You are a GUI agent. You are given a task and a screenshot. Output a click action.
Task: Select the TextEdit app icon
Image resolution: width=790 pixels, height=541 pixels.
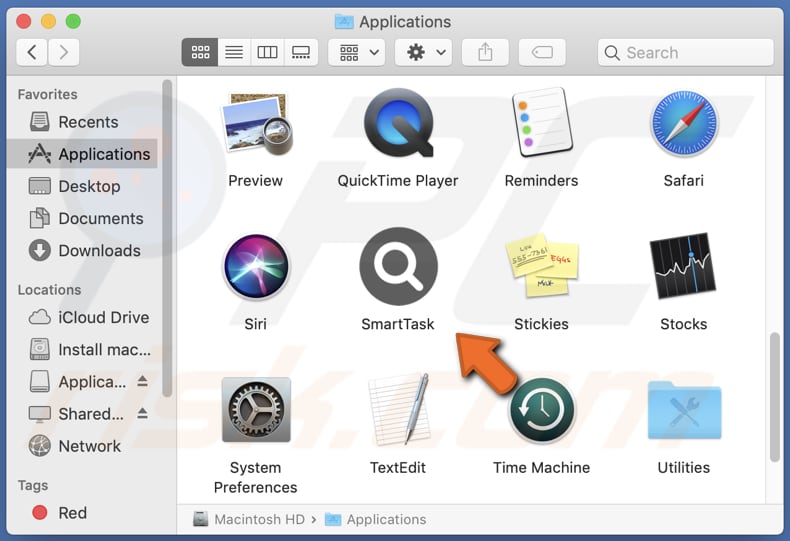pyautogui.click(x=399, y=410)
